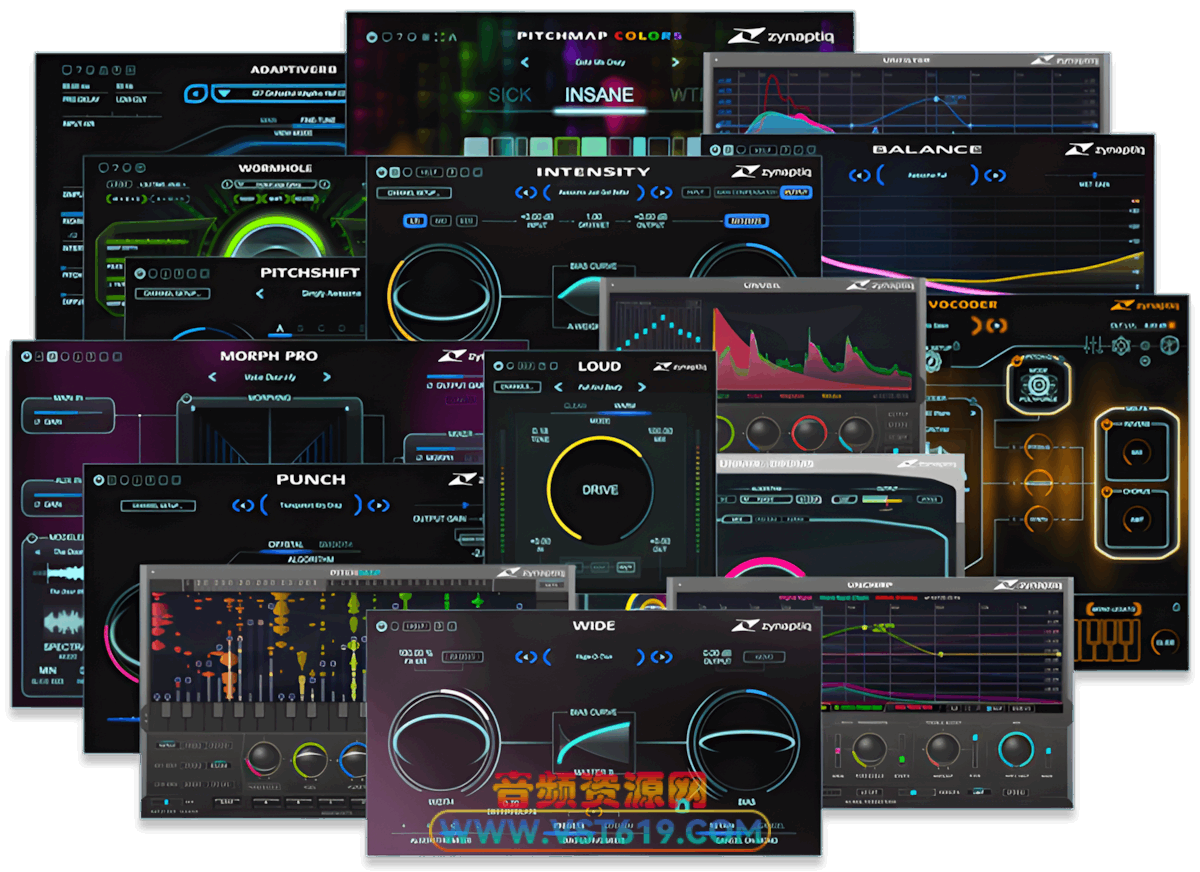Screen dimensions: 1200x872
Task: Click the large left knob in INTENSITY
Action: (x=441, y=293)
